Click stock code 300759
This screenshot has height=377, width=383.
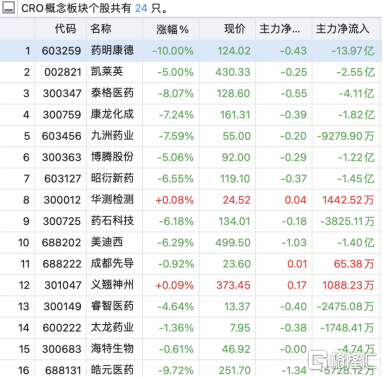[x=62, y=115]
